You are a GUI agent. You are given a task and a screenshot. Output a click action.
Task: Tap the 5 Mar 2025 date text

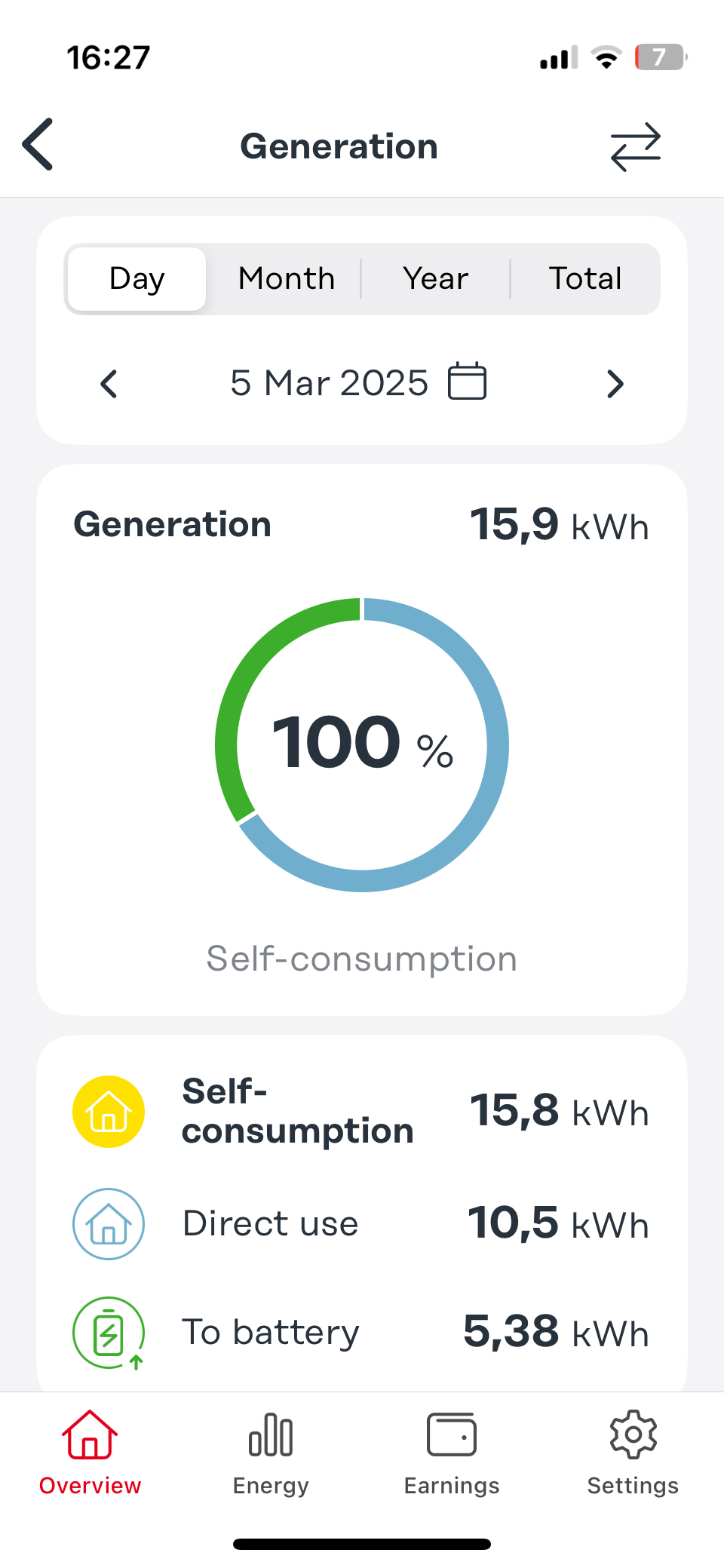coord(330,383)
